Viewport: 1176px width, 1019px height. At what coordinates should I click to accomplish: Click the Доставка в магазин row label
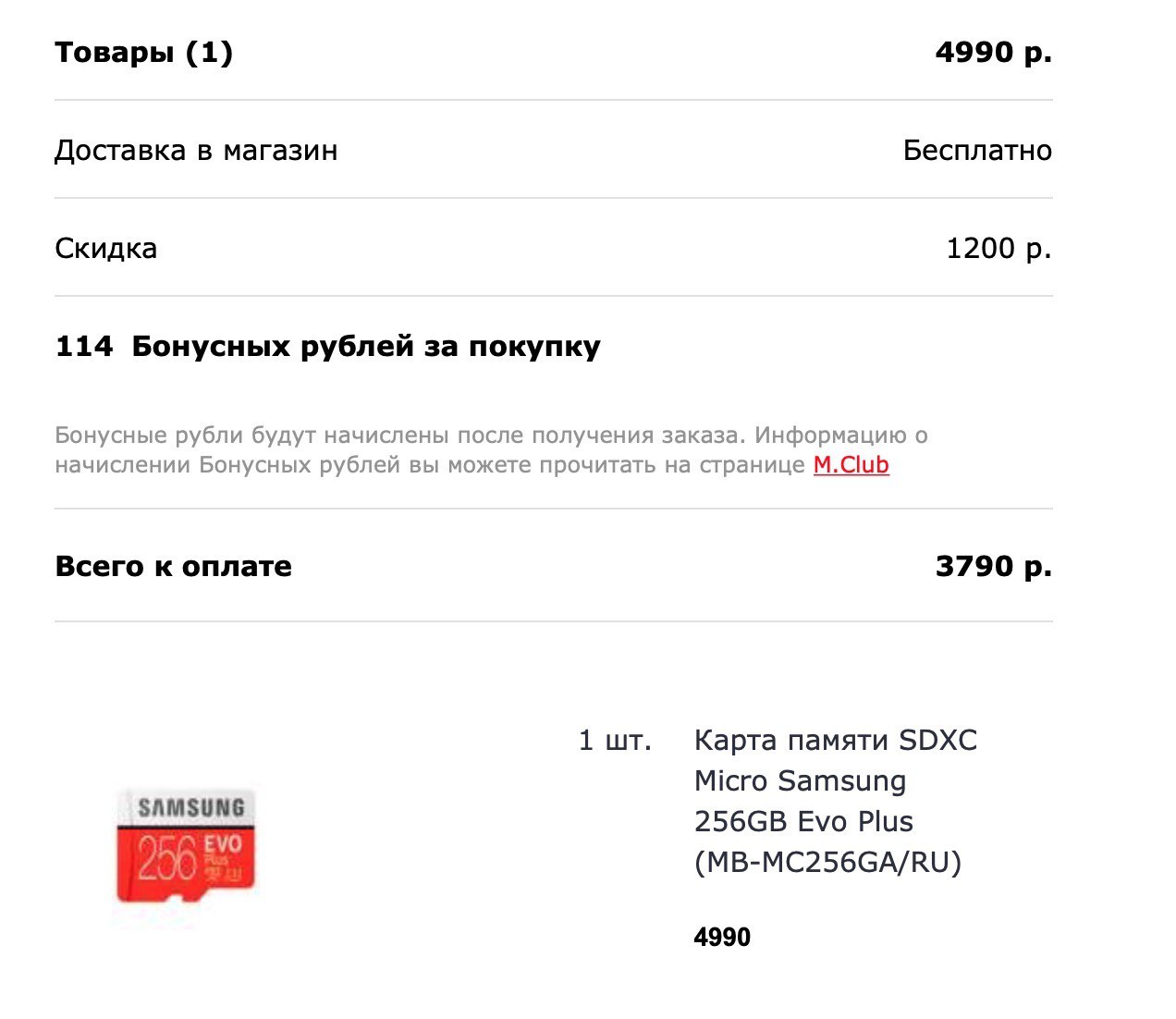click(x=196, y=151)
